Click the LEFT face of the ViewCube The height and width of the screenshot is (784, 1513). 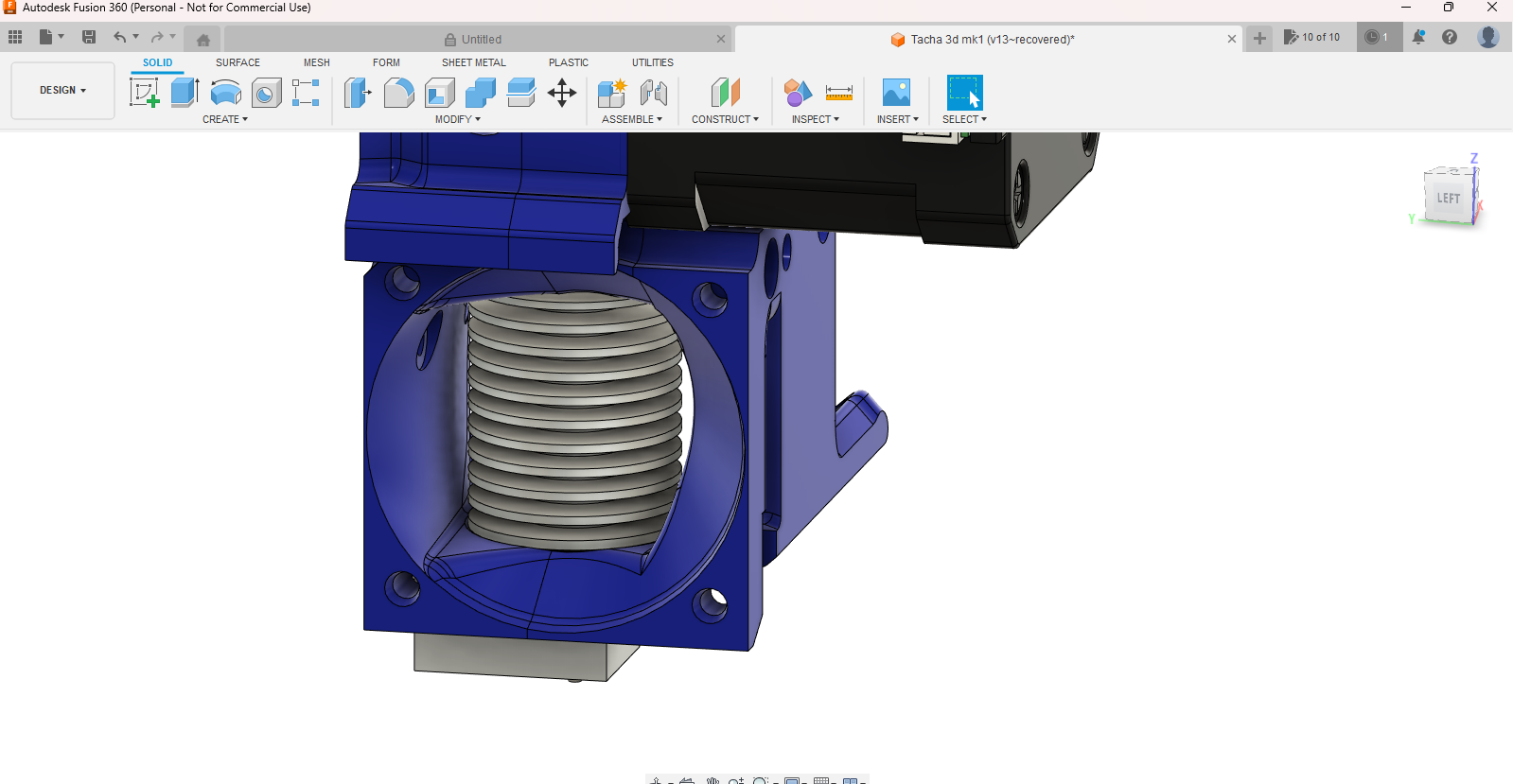pos(1448,198)
